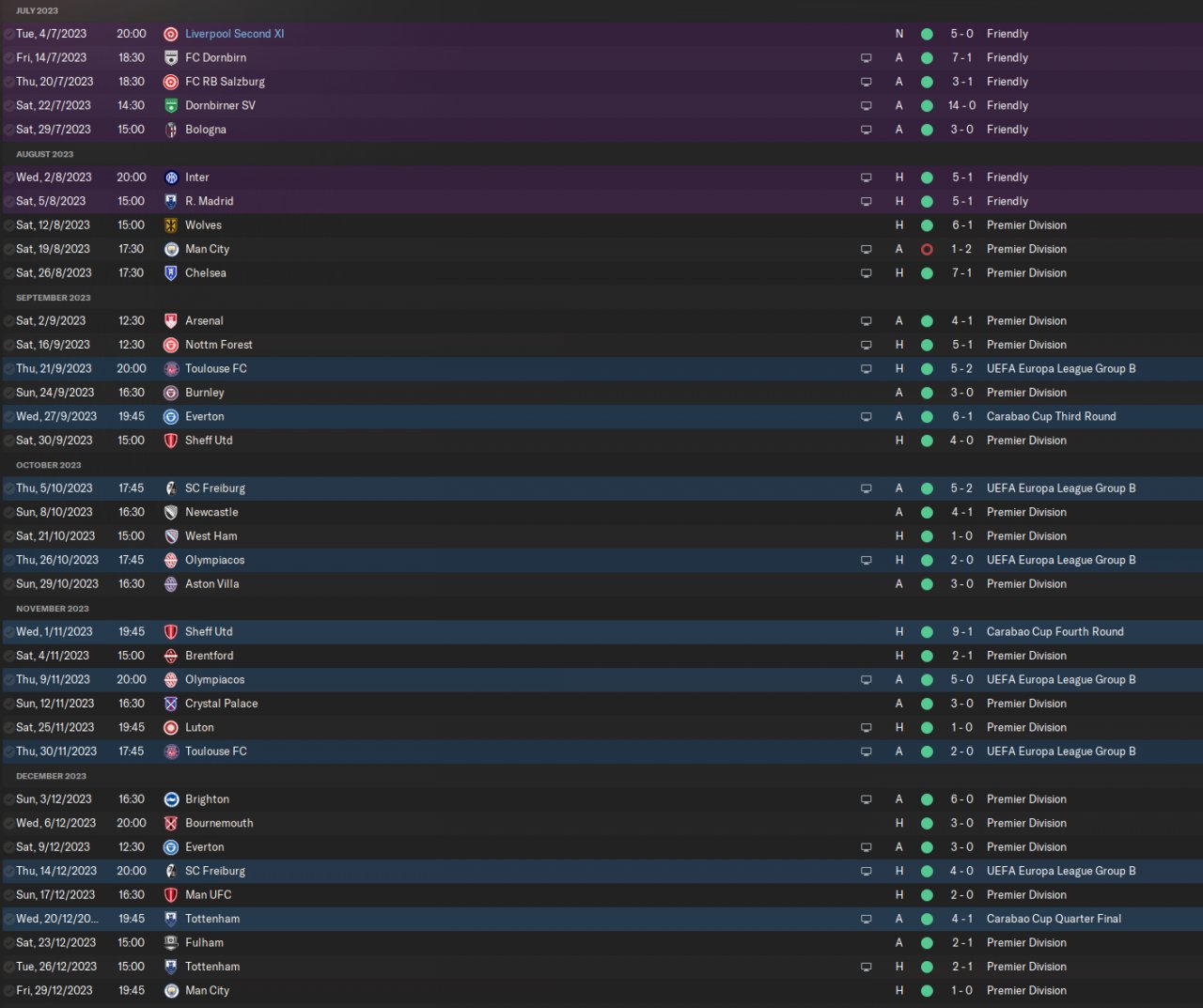Toggle the check circle beside Fri 29/12/2023
The height and width of the screenshot is (1008, 1203).
[8, 991]
